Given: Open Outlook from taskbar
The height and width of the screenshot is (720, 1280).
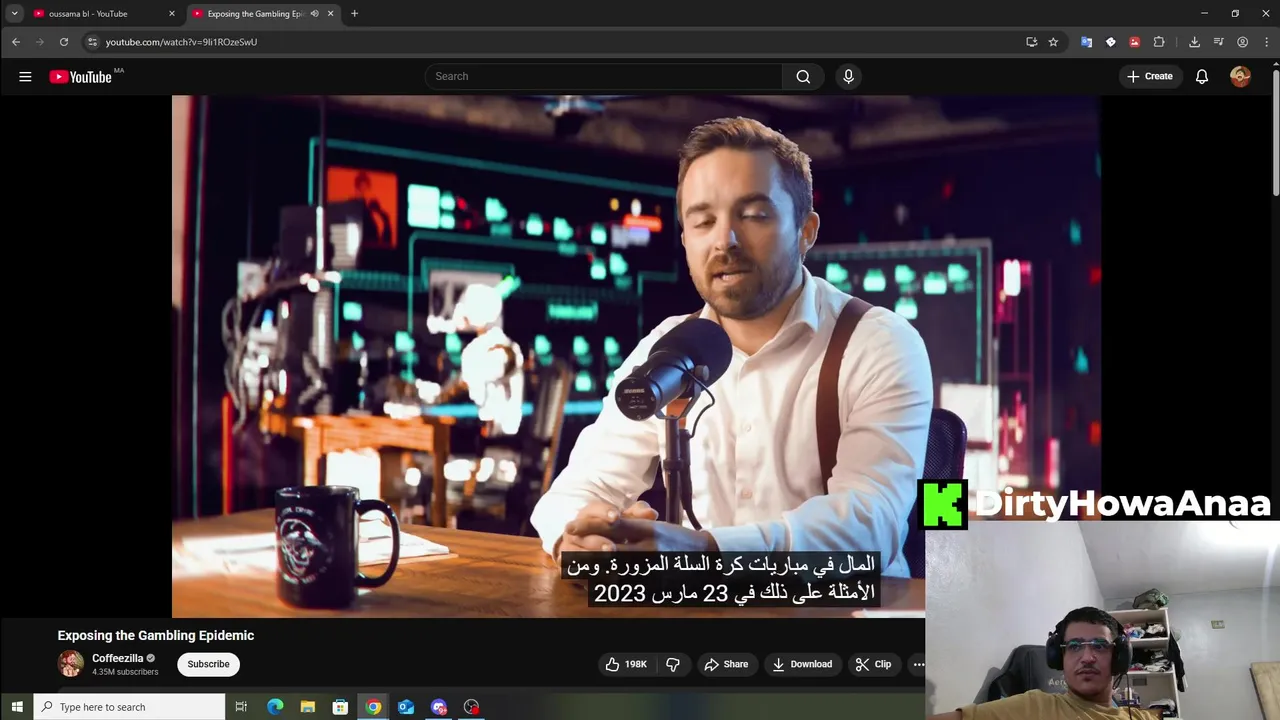Looking at the screenshot, I should coord(406,707).
